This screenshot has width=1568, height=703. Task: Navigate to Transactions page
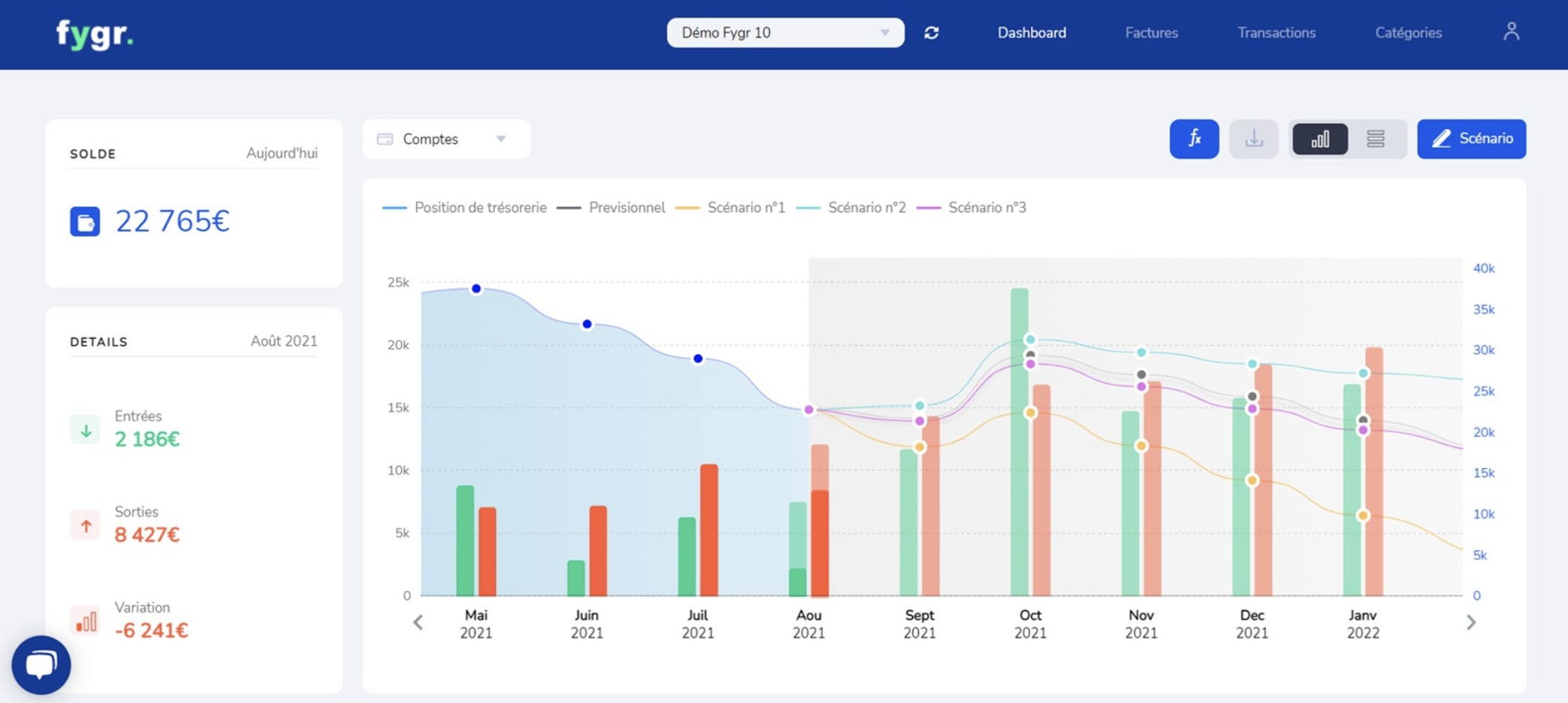(x=1276, y=33)
